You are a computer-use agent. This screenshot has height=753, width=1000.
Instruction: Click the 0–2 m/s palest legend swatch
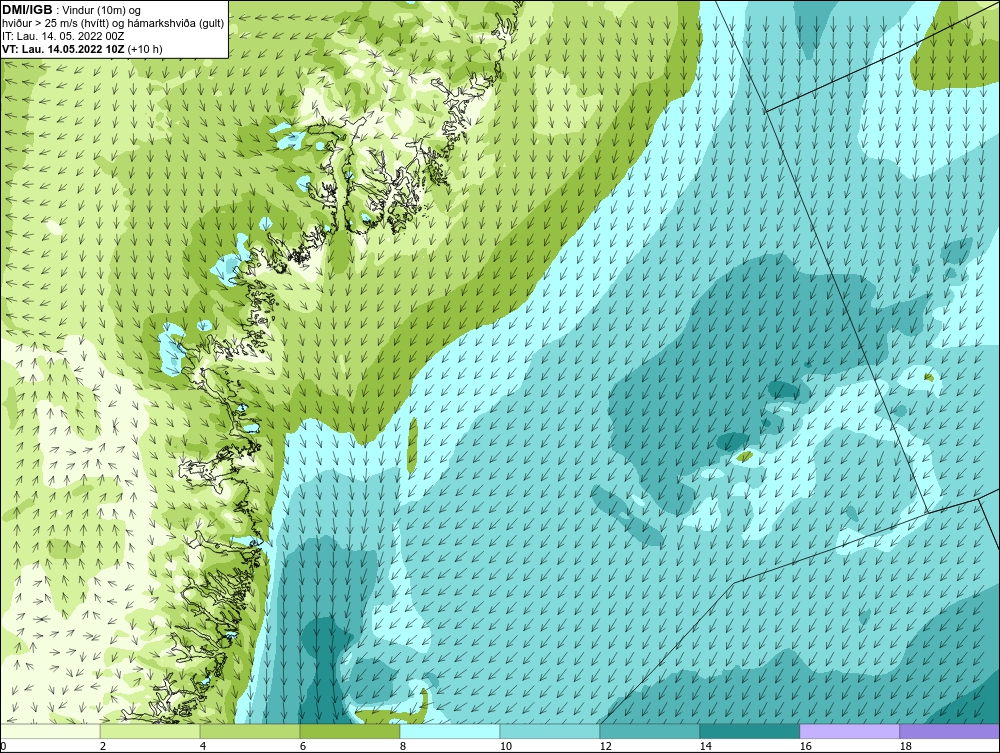[50, 731]
